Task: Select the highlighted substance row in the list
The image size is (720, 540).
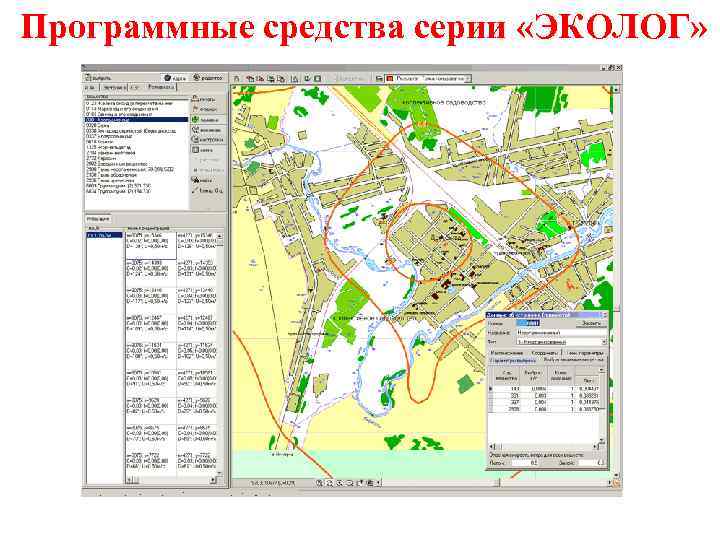Action: [137, 120]
